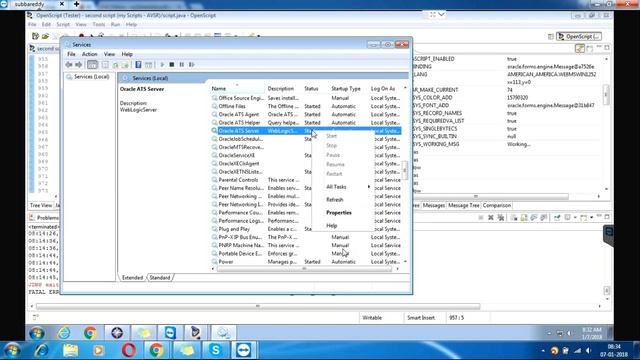This screenshot has height=360, width=640.
Task: Click the remote desktop Start button
Action: pyautogui.click(x=37, y=333)
